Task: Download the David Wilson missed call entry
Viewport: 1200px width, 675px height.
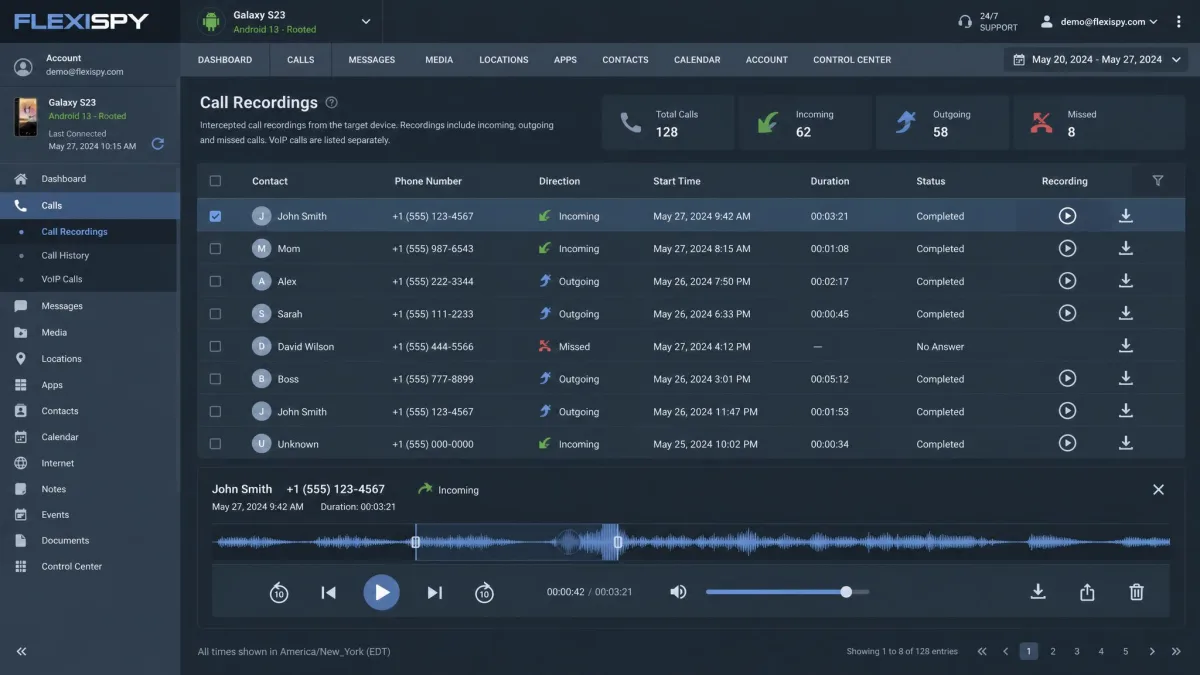Action: point(1125,346)
